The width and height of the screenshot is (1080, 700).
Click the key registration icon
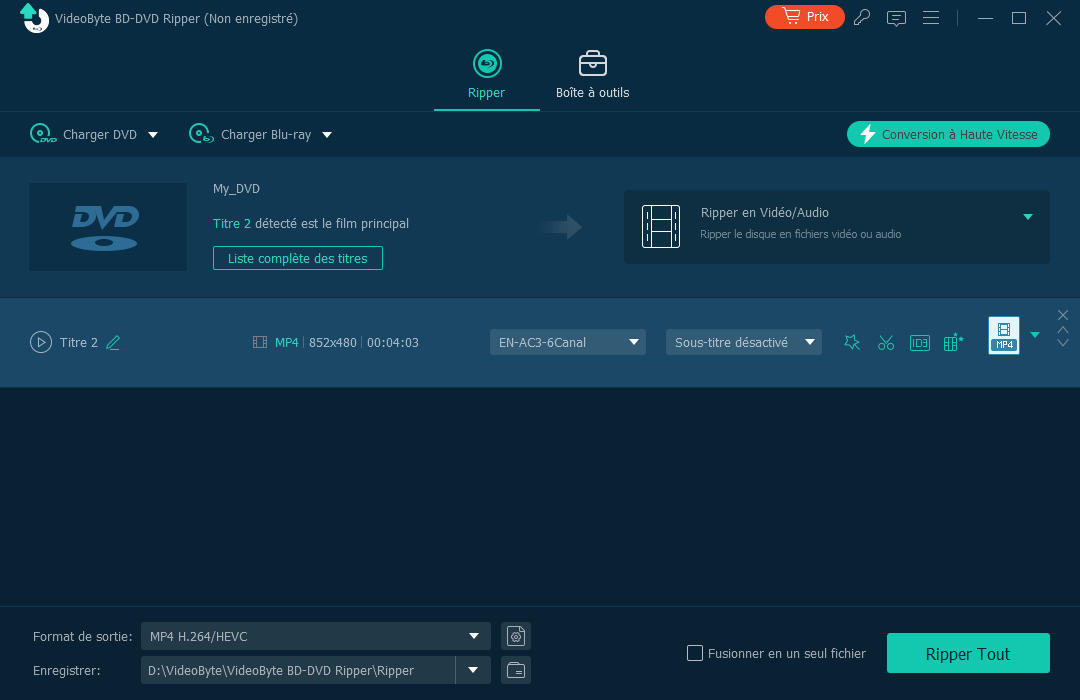pyautogui.click(x=862, y=18)
